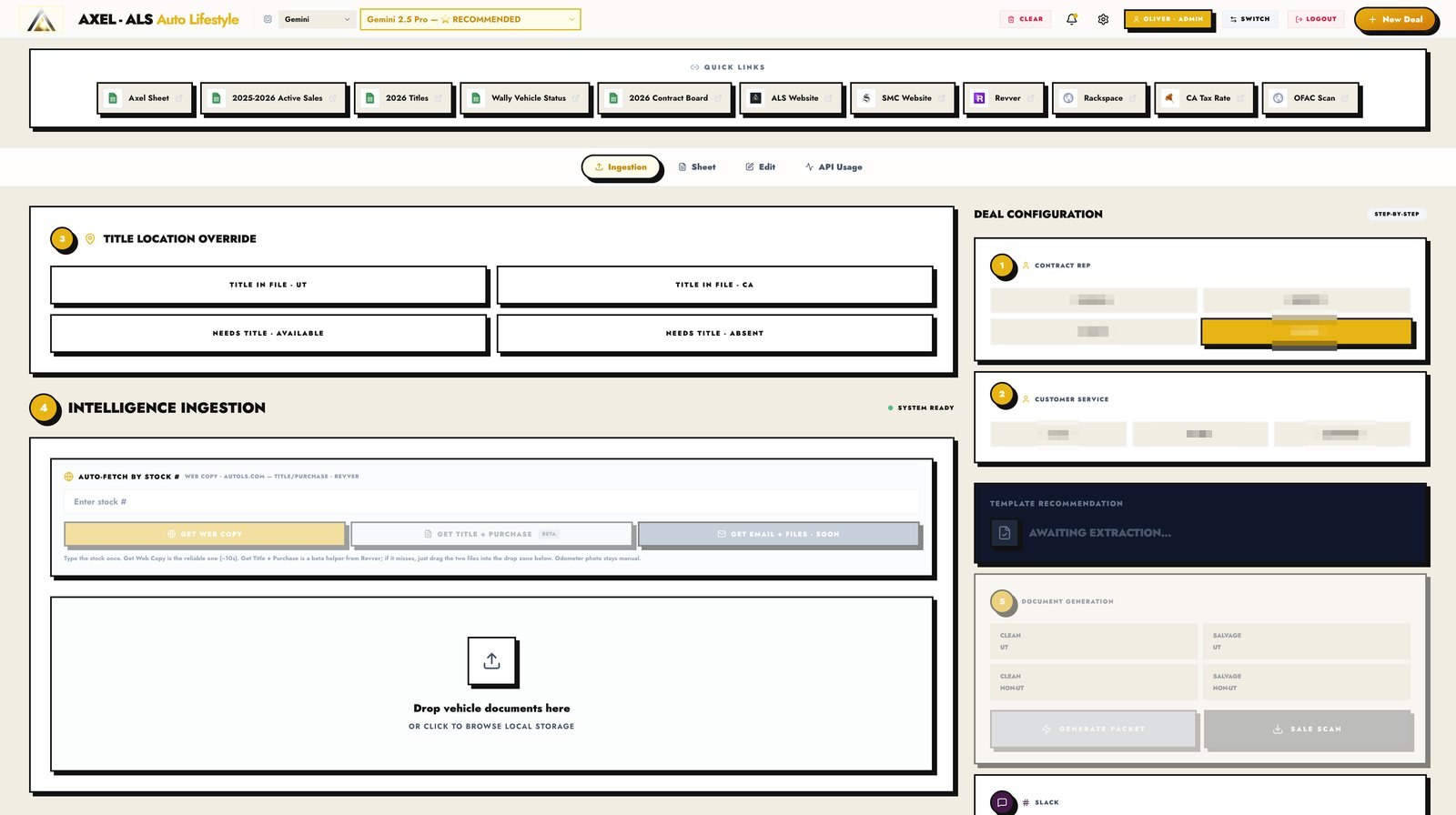This screenshot has height=815, width=1456.
Task: Click the Drop vehicle documents here zone
Action: click(x=491, y=683)
